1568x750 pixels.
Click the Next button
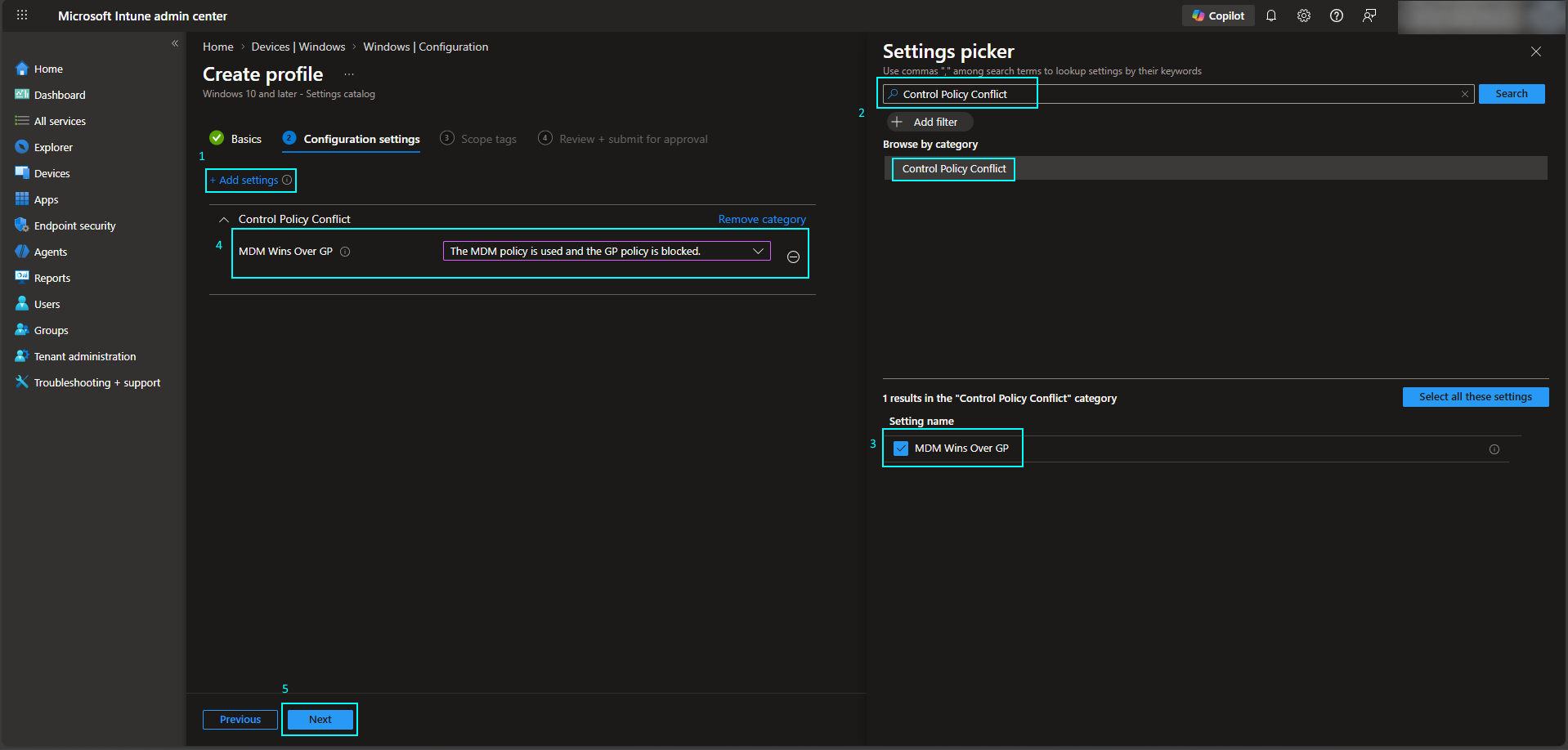pyautogui.click(x=320, y=720)
